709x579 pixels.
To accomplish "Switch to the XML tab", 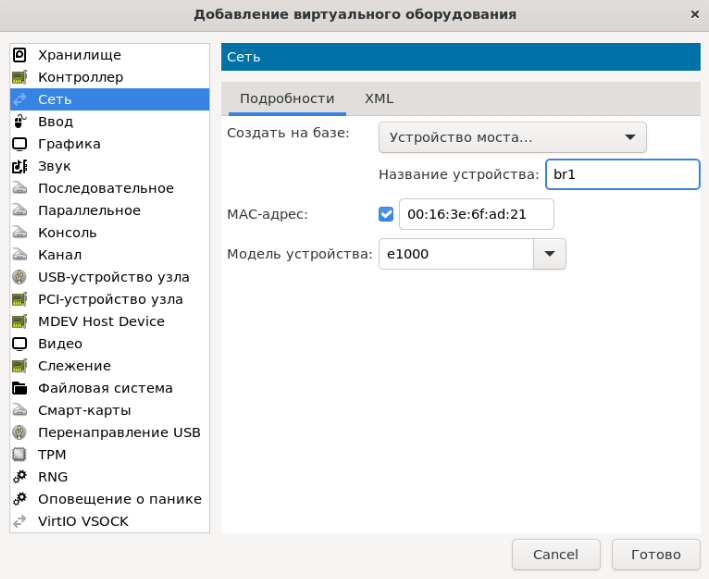I will click(x=379, y=99).
